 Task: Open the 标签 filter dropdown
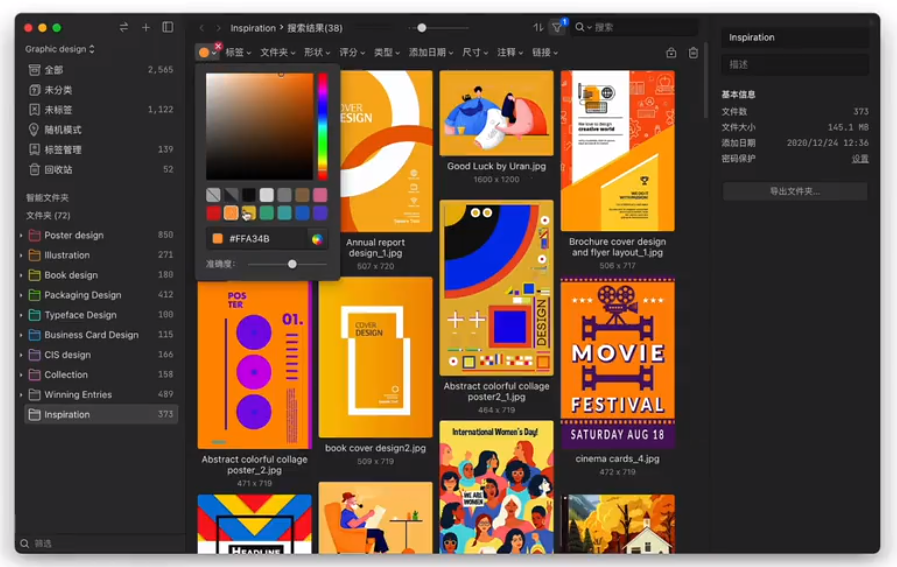(x=238, y=53)
